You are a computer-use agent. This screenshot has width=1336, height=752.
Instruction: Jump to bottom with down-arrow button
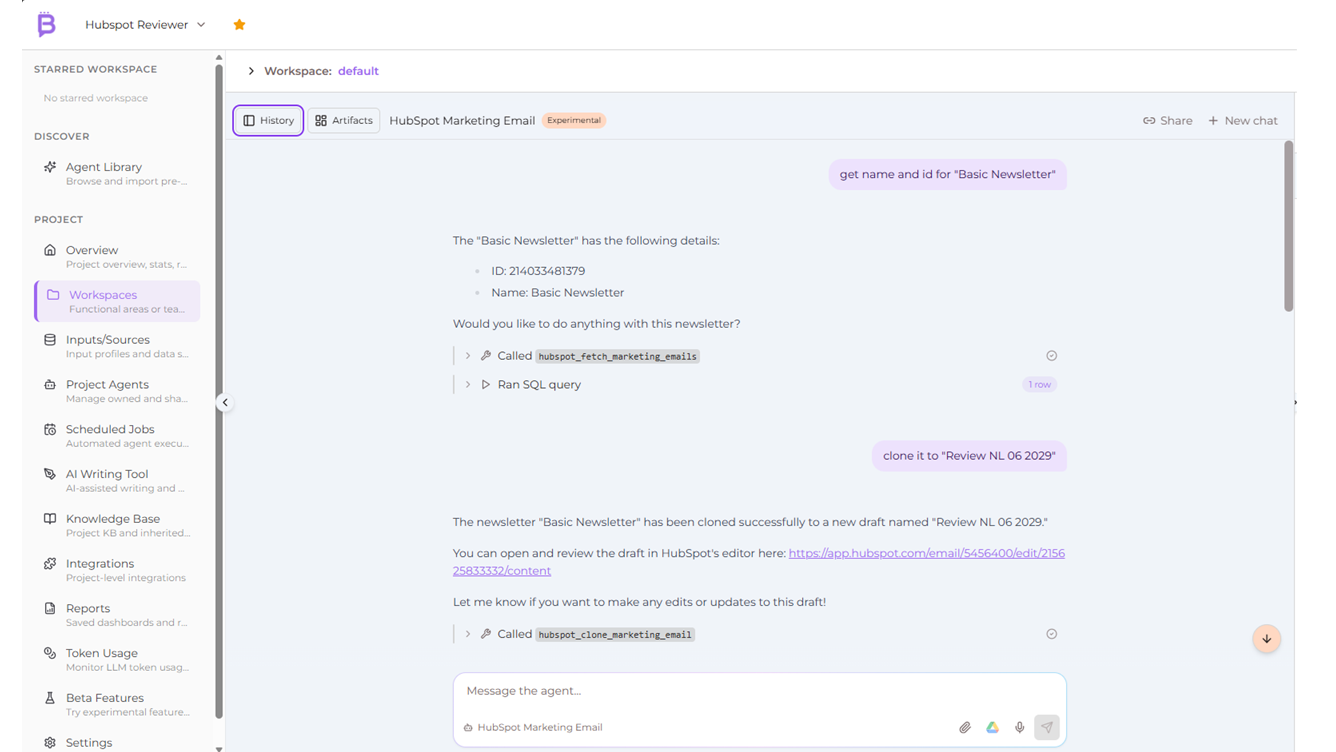1267,639
